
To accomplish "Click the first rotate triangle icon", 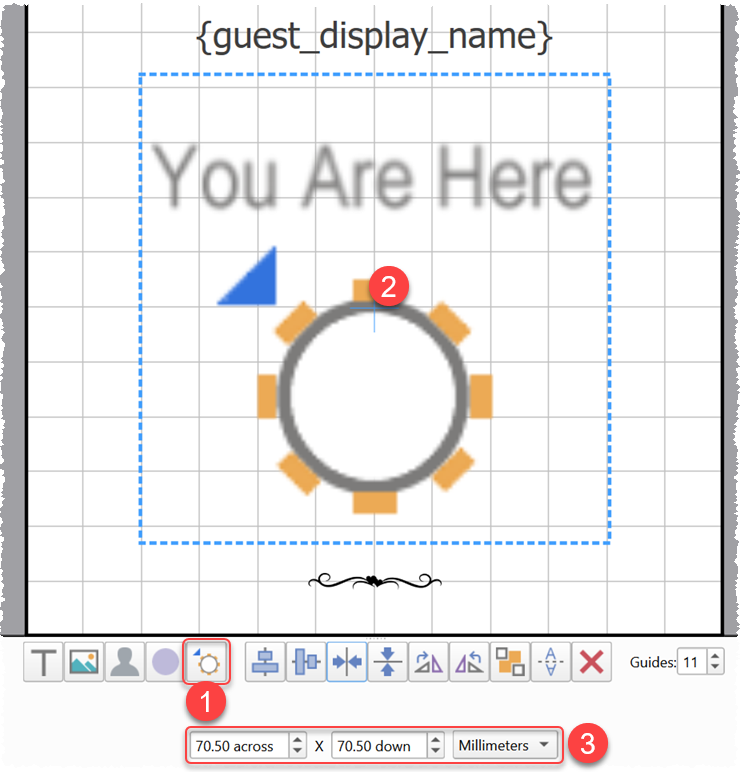I will coord(429,662).
